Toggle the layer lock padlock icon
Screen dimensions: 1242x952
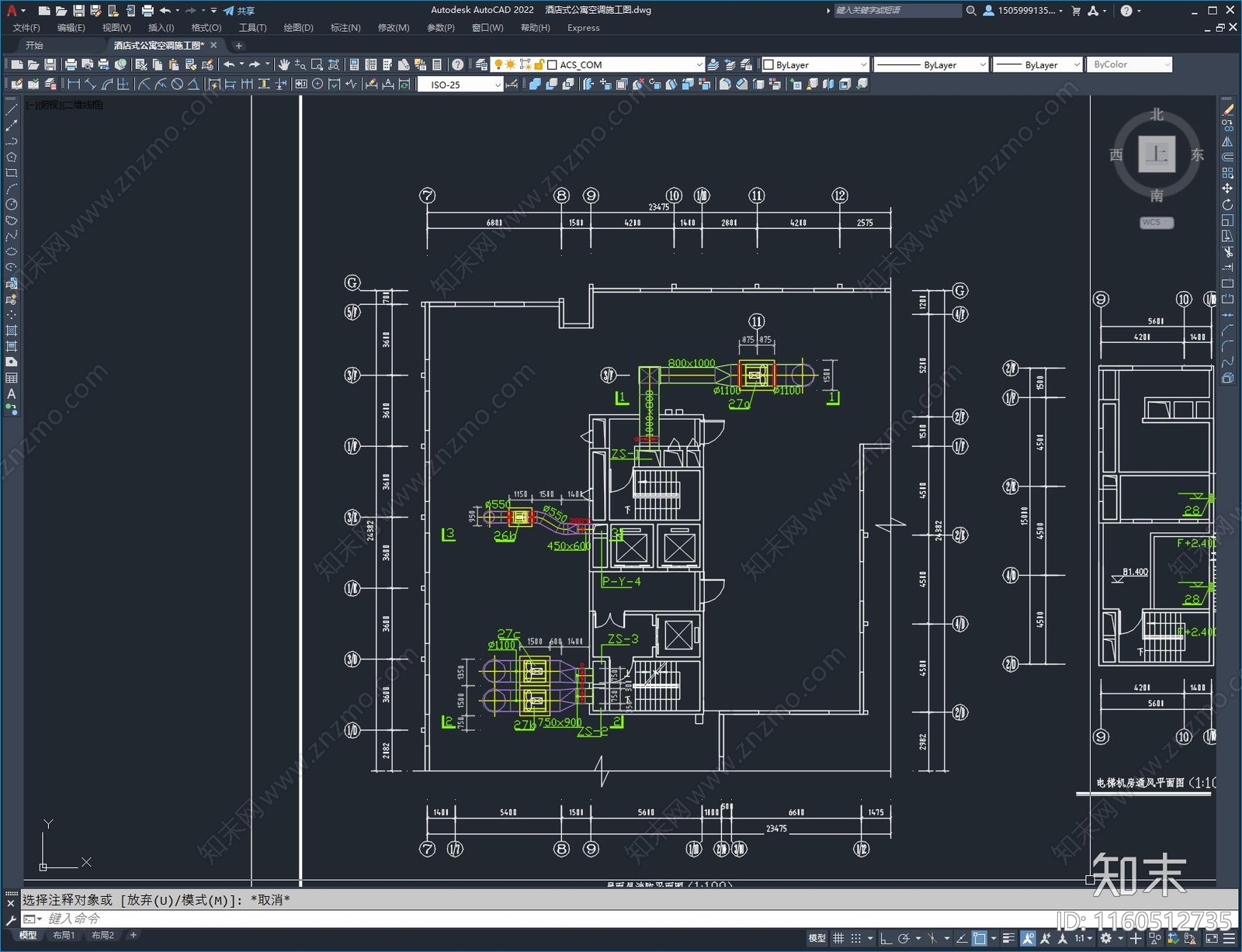[538, 64]
